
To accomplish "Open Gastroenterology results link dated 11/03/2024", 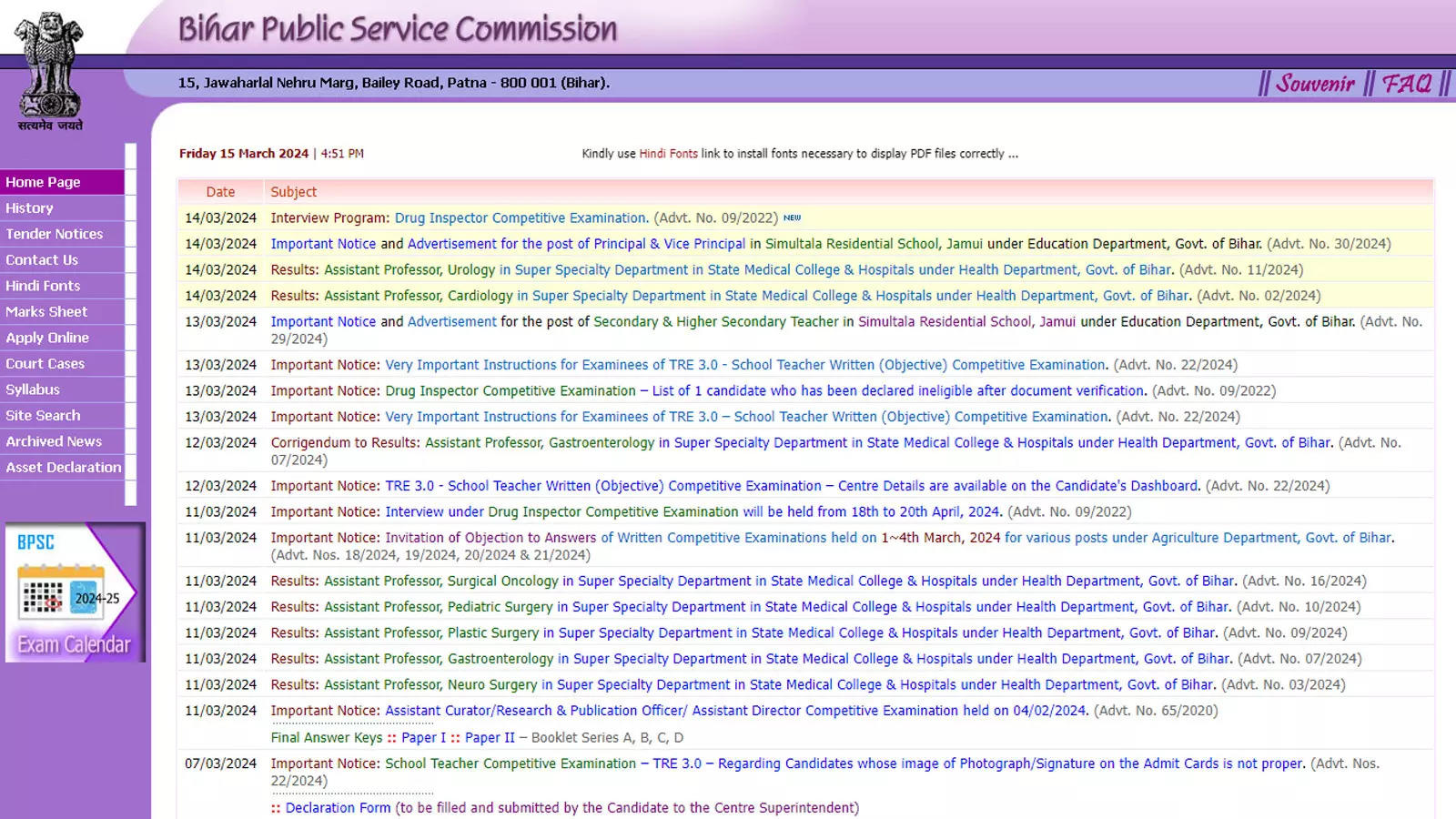I will (778, 659).
